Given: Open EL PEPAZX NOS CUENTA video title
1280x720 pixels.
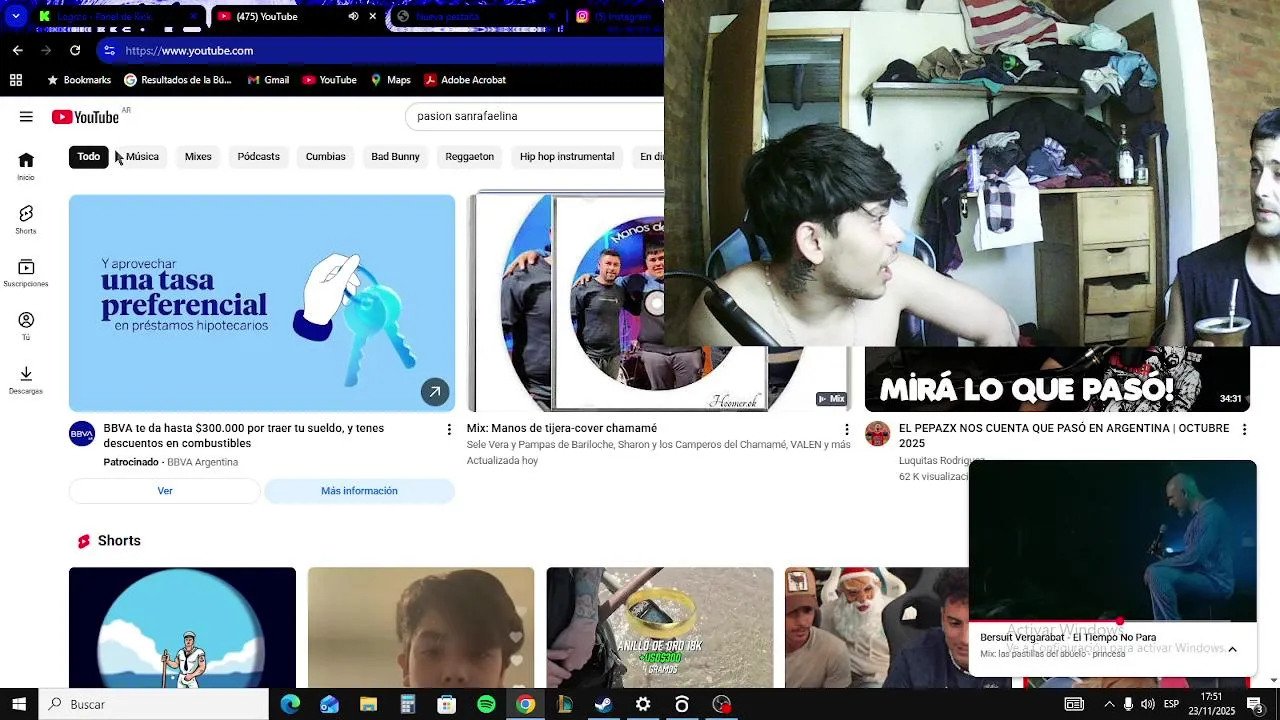Looking at the screenshot, I should point(1064,436).
